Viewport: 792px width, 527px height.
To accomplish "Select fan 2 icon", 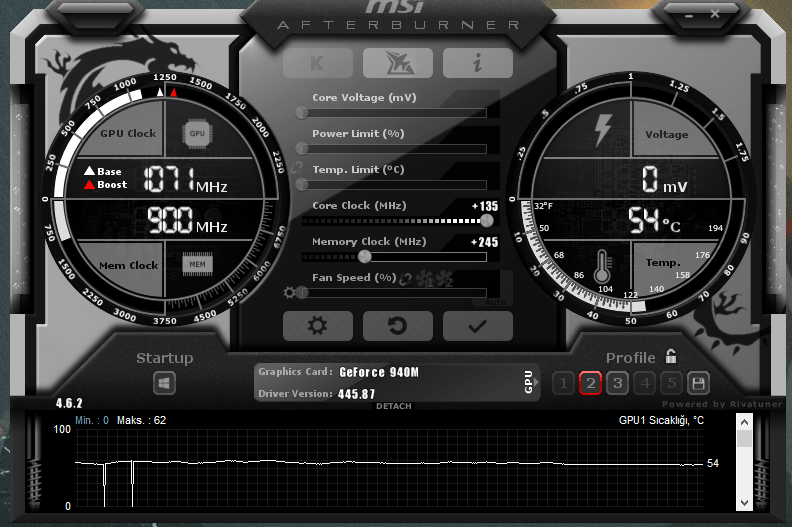I will click(x=444, y=279).
